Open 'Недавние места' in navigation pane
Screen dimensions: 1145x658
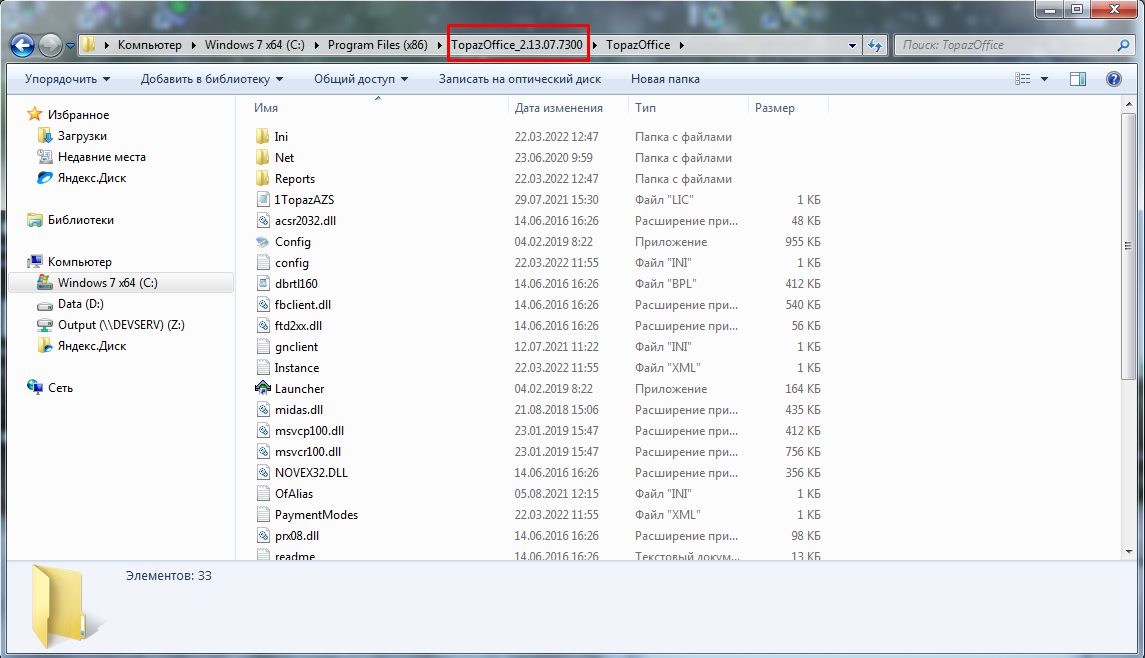[102, 157]
